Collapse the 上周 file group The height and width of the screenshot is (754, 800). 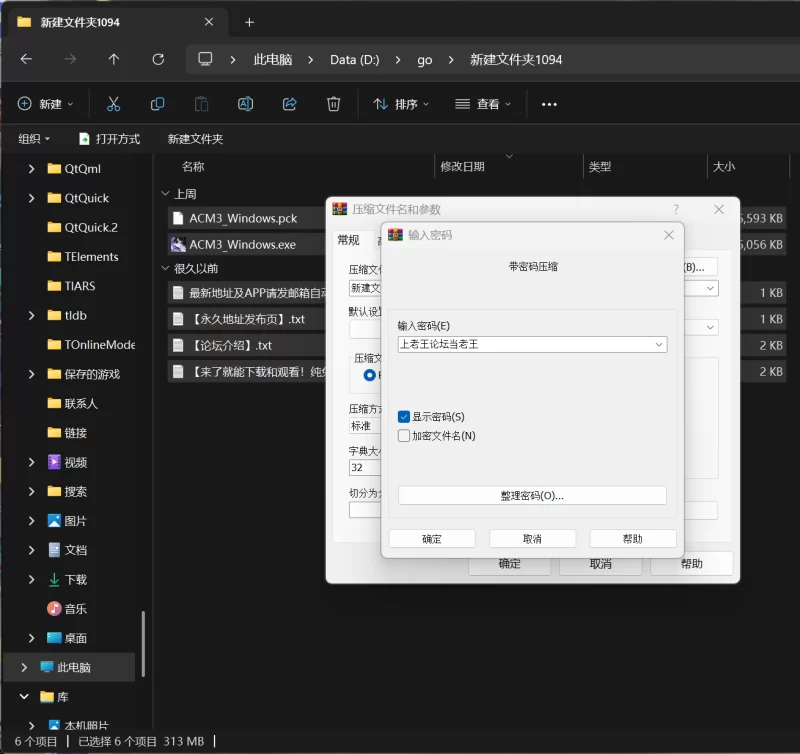click(165, 194)
